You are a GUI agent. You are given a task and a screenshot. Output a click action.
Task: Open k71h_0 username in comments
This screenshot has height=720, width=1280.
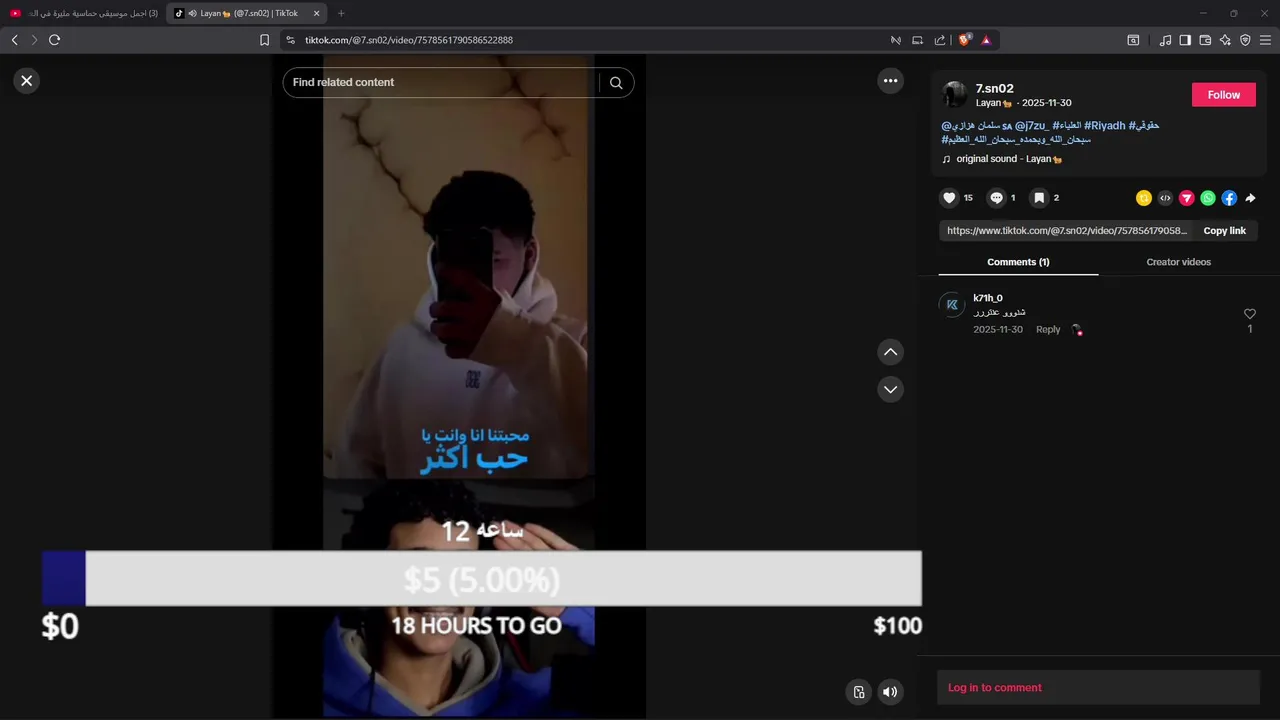pos(988,298)
